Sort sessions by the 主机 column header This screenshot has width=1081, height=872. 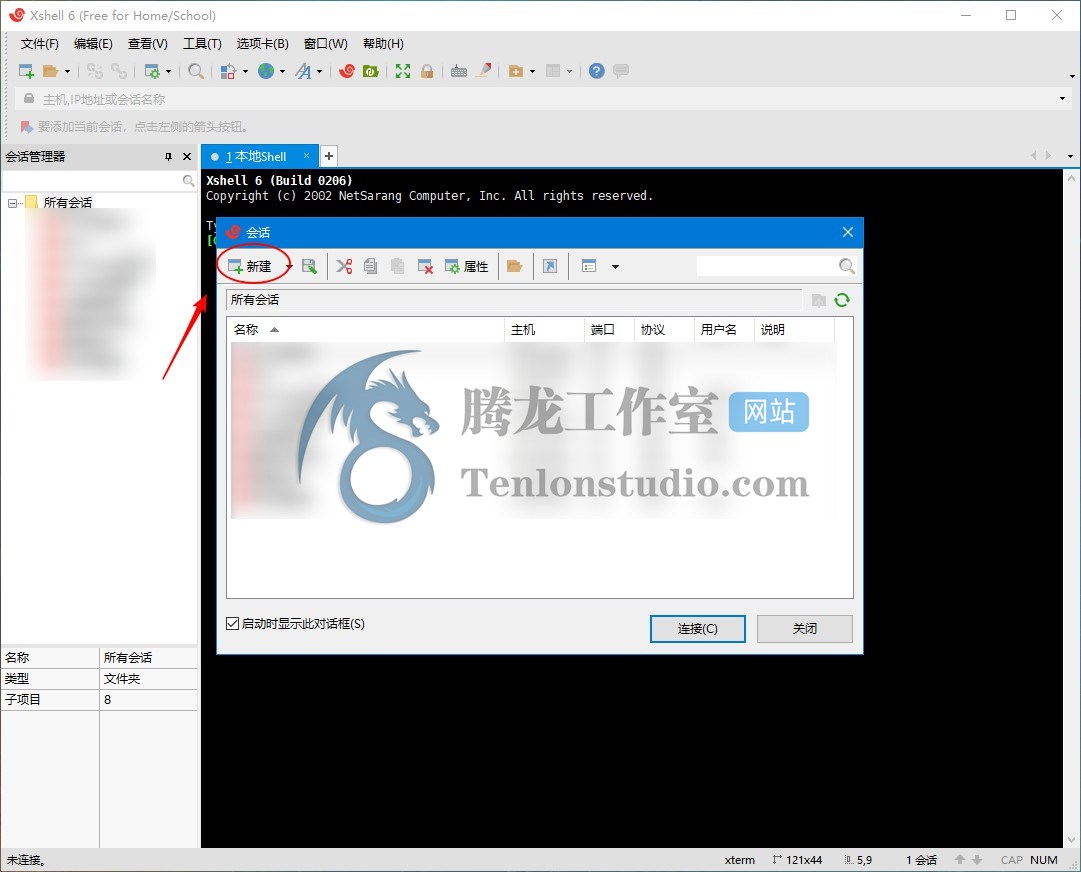pos(544,329)
